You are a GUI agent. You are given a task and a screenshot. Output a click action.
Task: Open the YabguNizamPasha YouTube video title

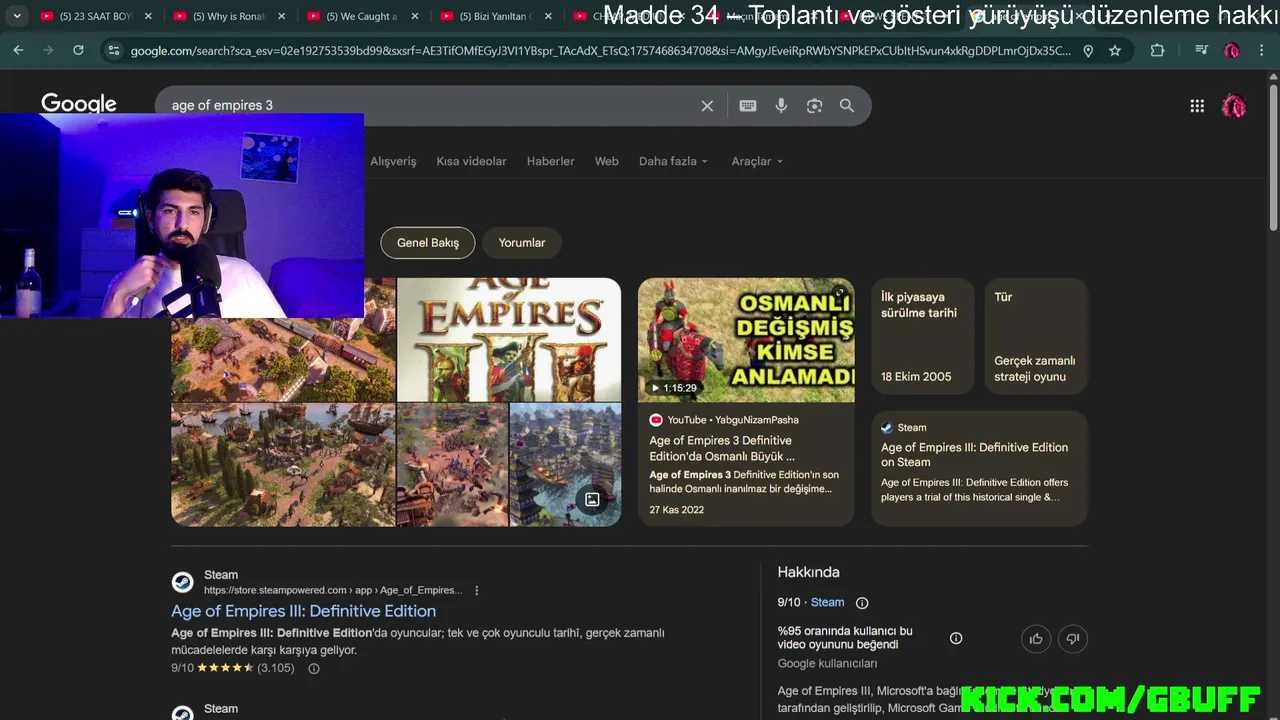722,448
